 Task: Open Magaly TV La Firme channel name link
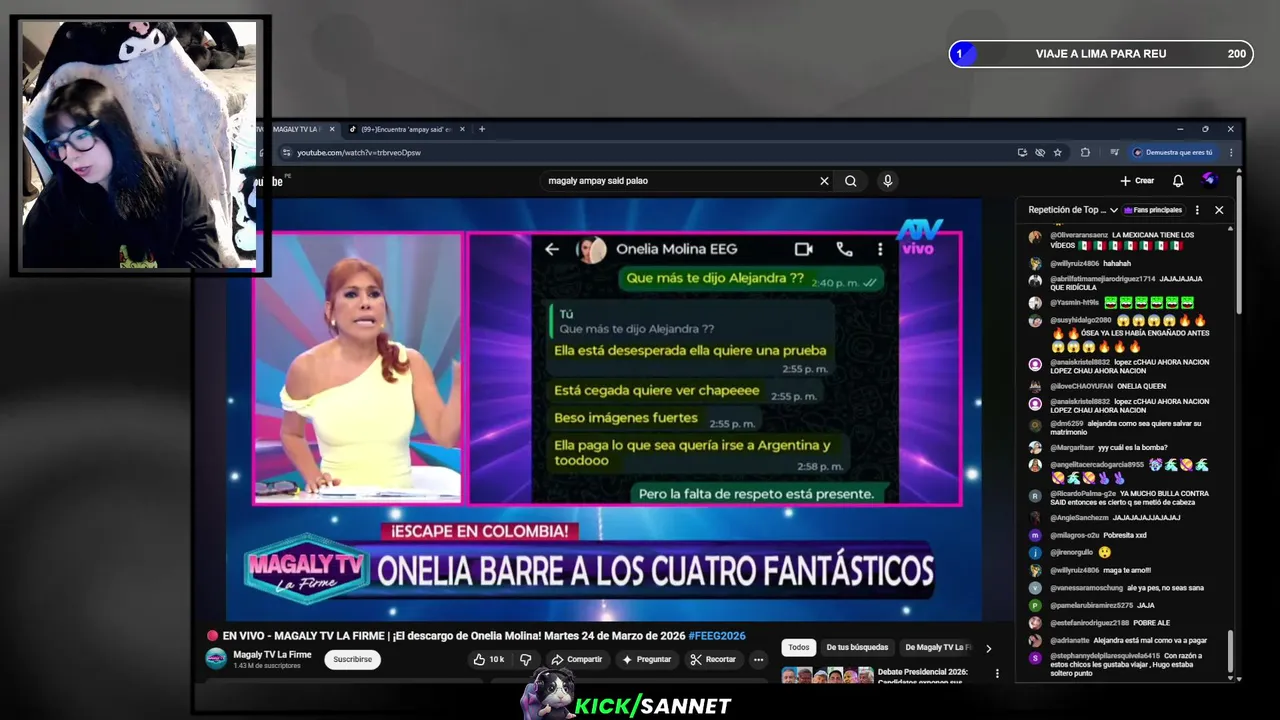tap(272, 655)
